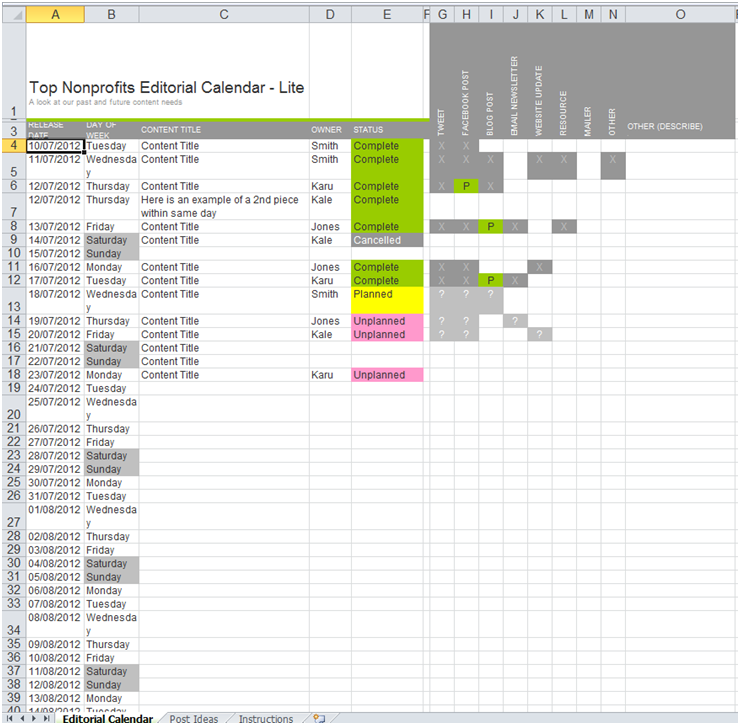This screenshot has width=740, height=725.
Task: Click the OWNER column heading cell
Action: (330, 130)
